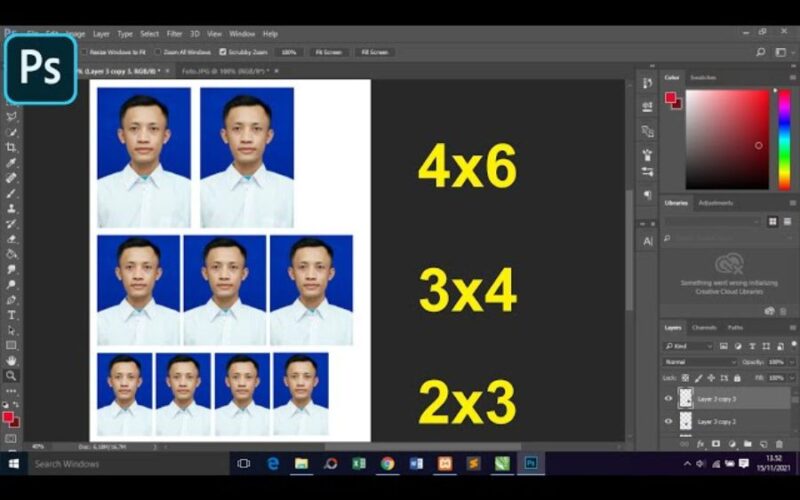Image resolution: width=800 pixels, height=500 pixels.
Task: Toggle lock all on layer
Action: pyautogui.click(x=737, y=378)
